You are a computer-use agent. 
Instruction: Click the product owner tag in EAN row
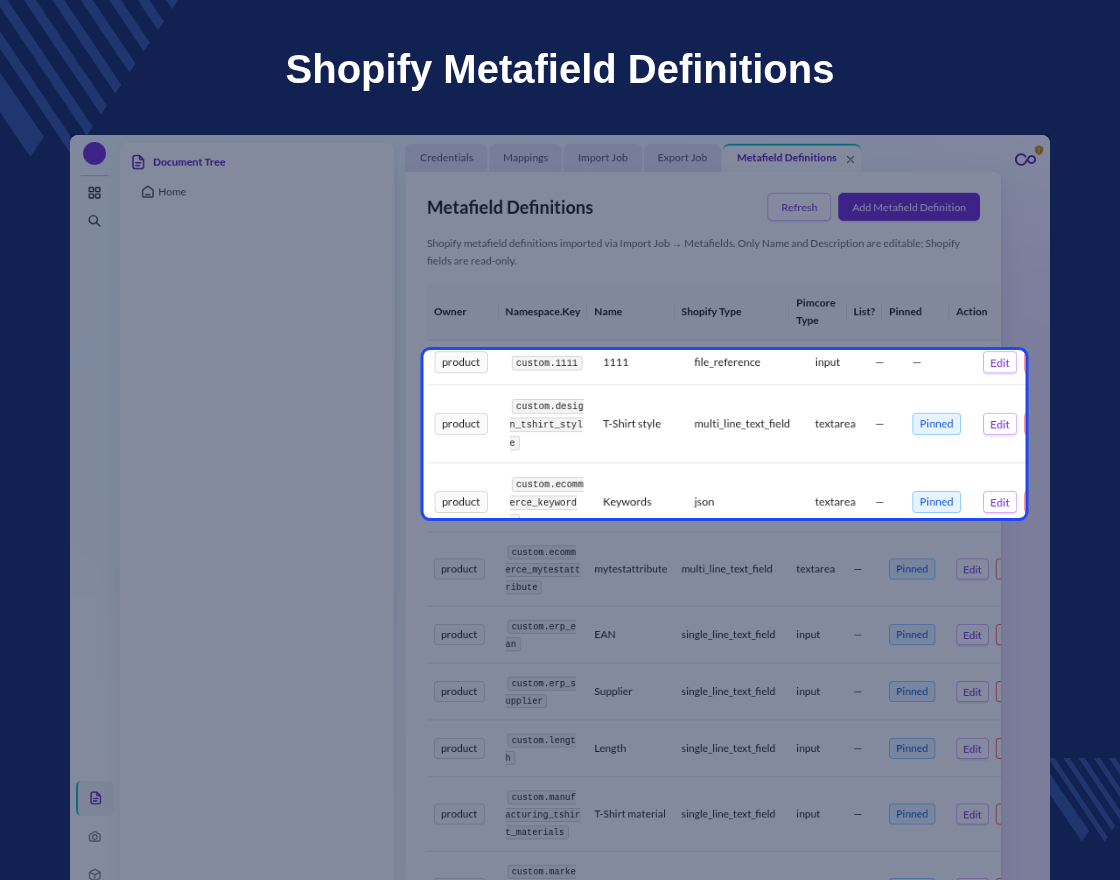tap(459, 634)
